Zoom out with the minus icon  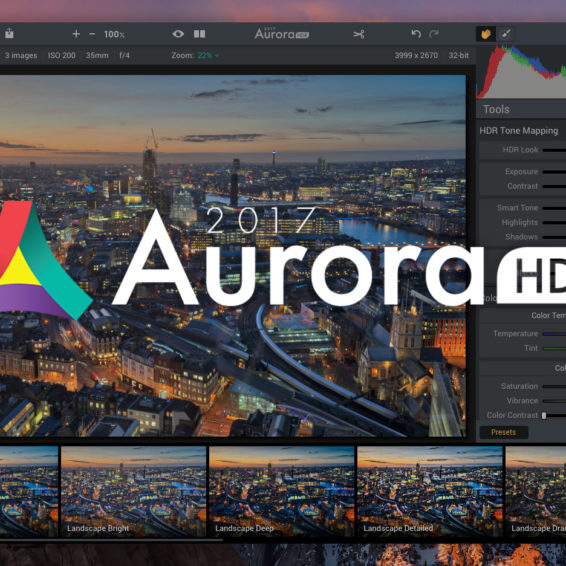(92, 34)
